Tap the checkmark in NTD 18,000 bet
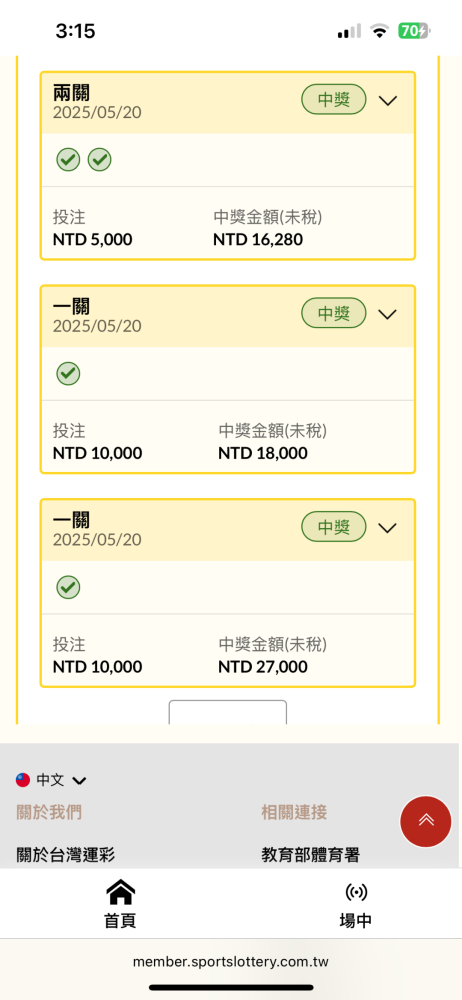Image resolution: width=462 pixels, height=1000 pixels. pos(68,373)
